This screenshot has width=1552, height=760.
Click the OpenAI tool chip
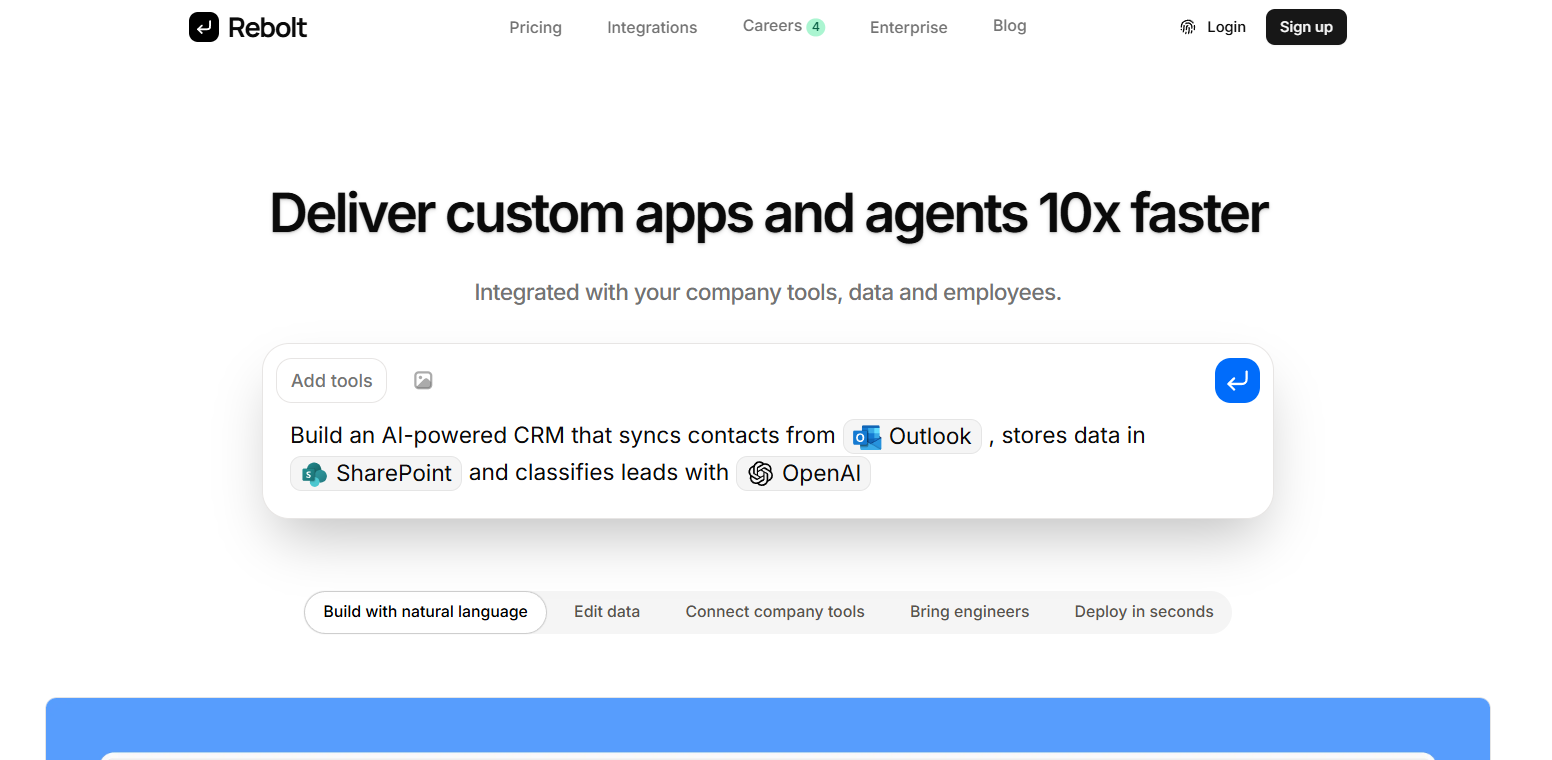(804, 473)
